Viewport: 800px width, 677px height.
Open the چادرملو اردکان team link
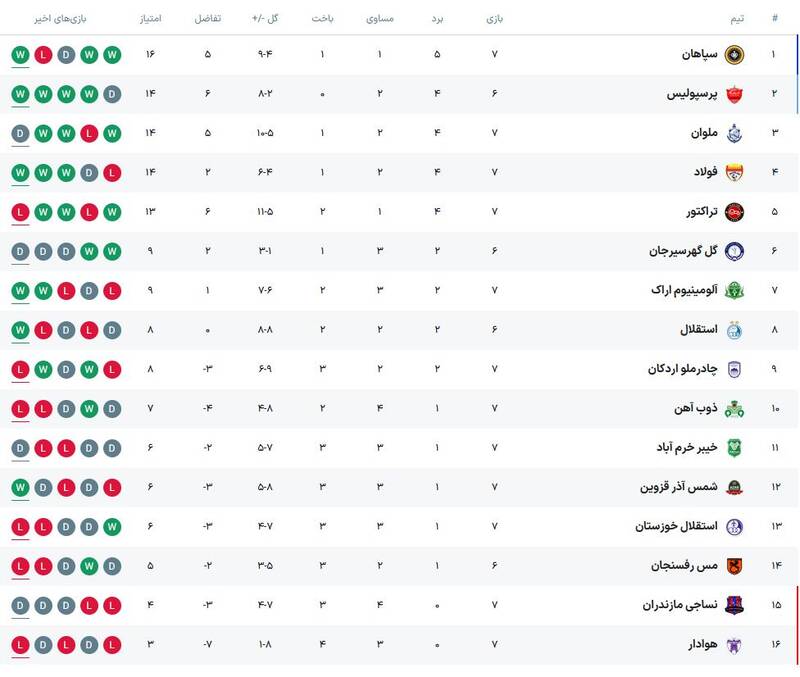(682, 369)
